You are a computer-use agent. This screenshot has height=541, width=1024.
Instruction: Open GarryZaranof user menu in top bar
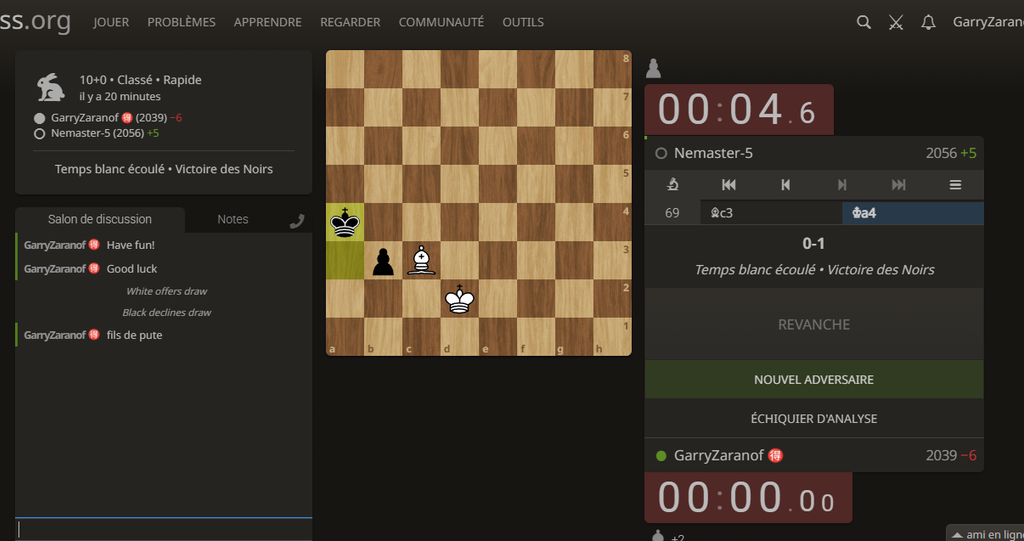coord(987,22)
